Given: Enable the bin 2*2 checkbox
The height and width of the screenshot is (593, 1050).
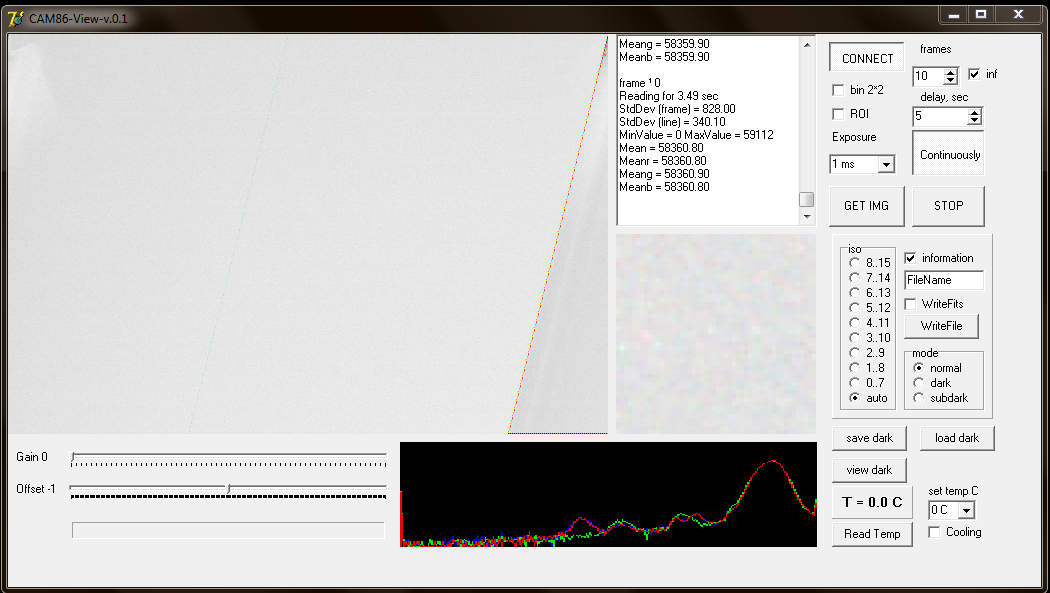Looking at the screenshot, I should [838, 90].
